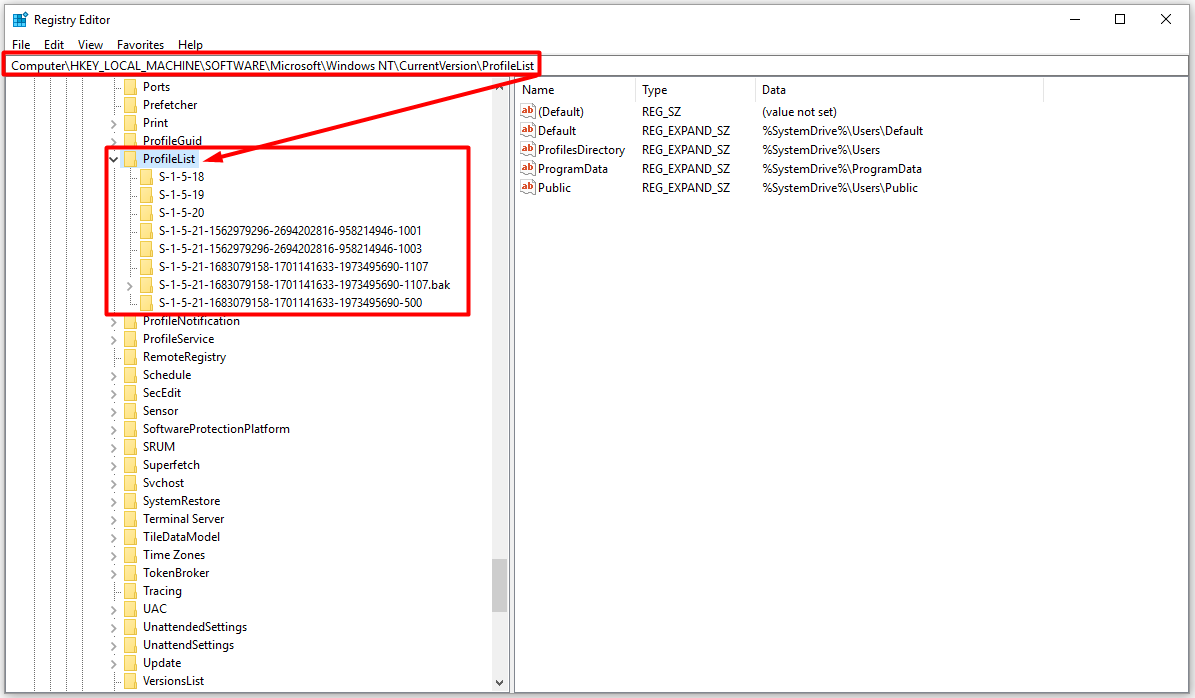Click the folder icon of Time Zones key
This screenshot has width=1195, height=698.
[130, 555]
